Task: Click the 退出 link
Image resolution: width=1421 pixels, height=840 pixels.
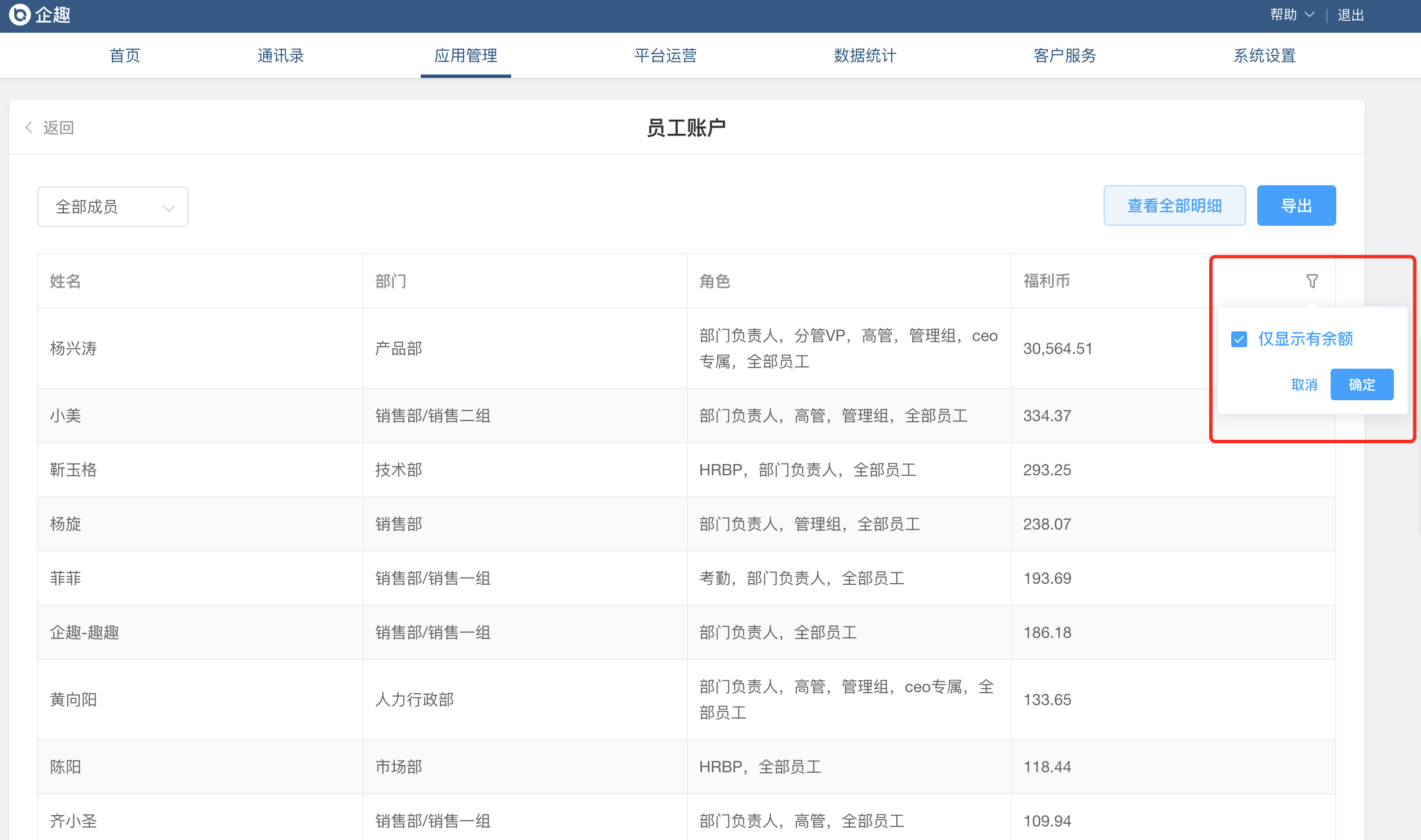Action: (x=1350, y=15)
